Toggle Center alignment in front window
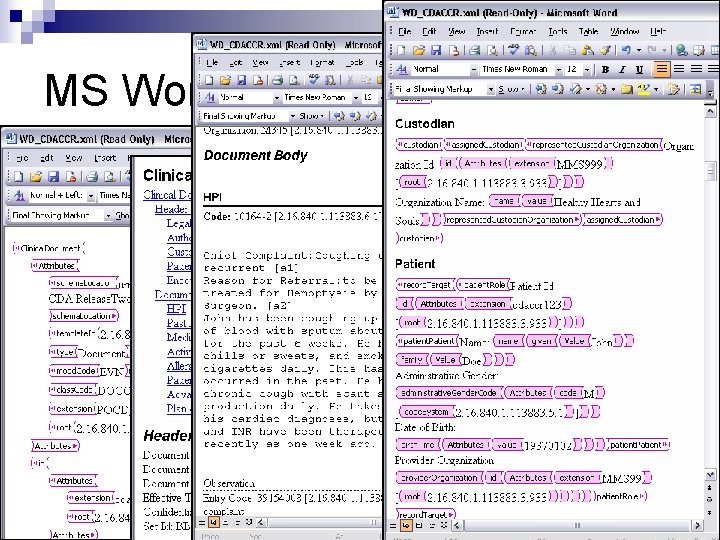Viewport: 720px width, 540px height. tap(679, 69)
